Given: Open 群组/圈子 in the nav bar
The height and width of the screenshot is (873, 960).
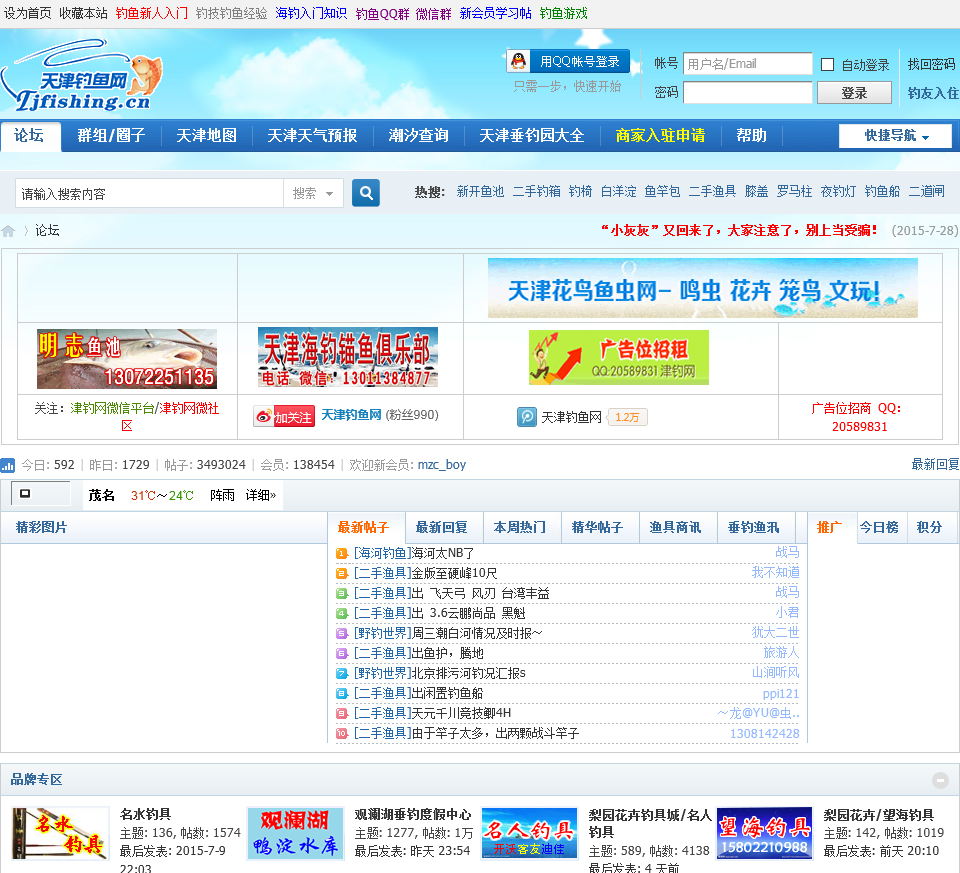Looking at the screenshot, I should [x=111, y=136].
